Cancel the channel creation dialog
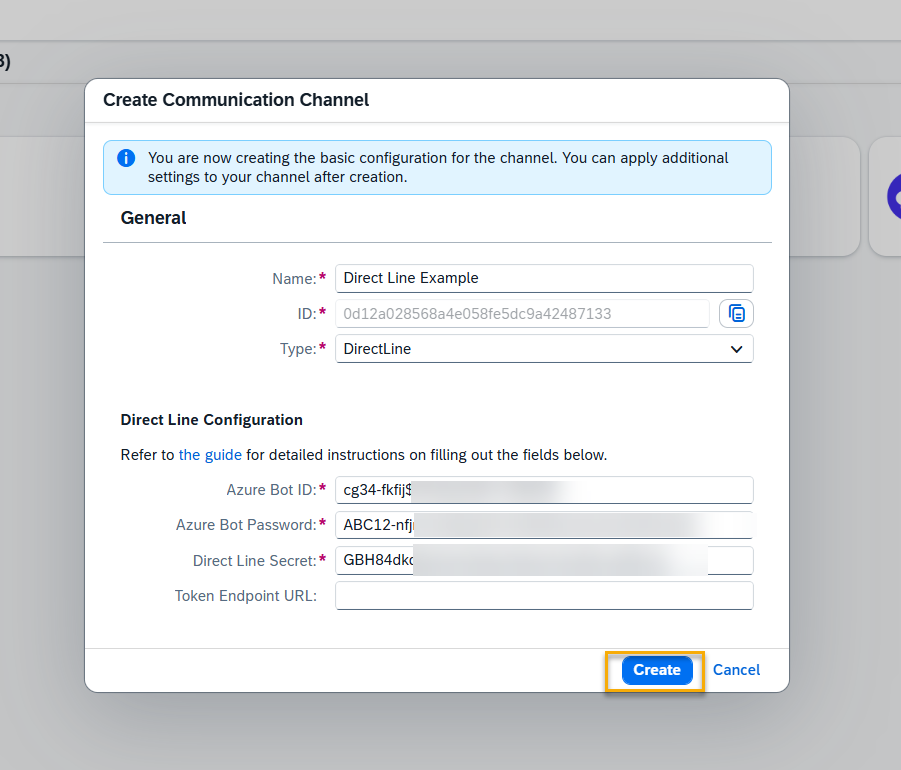The height and width of the screenshot is (770, 901). pos(736,670)
